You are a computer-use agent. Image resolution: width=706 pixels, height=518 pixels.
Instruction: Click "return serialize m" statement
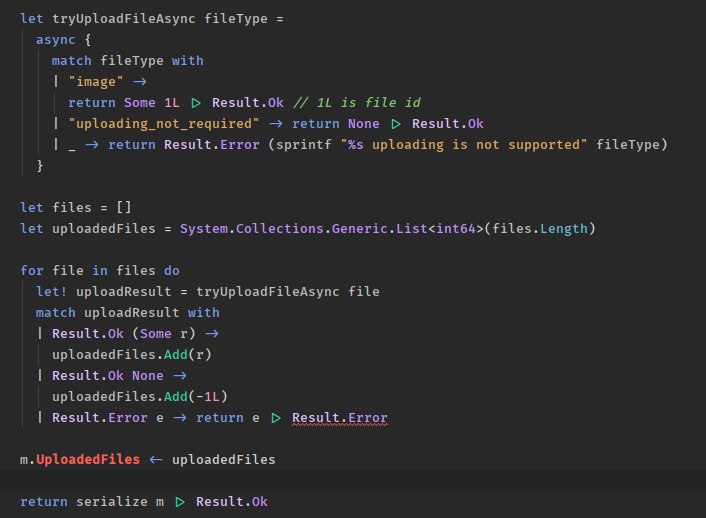92,502
